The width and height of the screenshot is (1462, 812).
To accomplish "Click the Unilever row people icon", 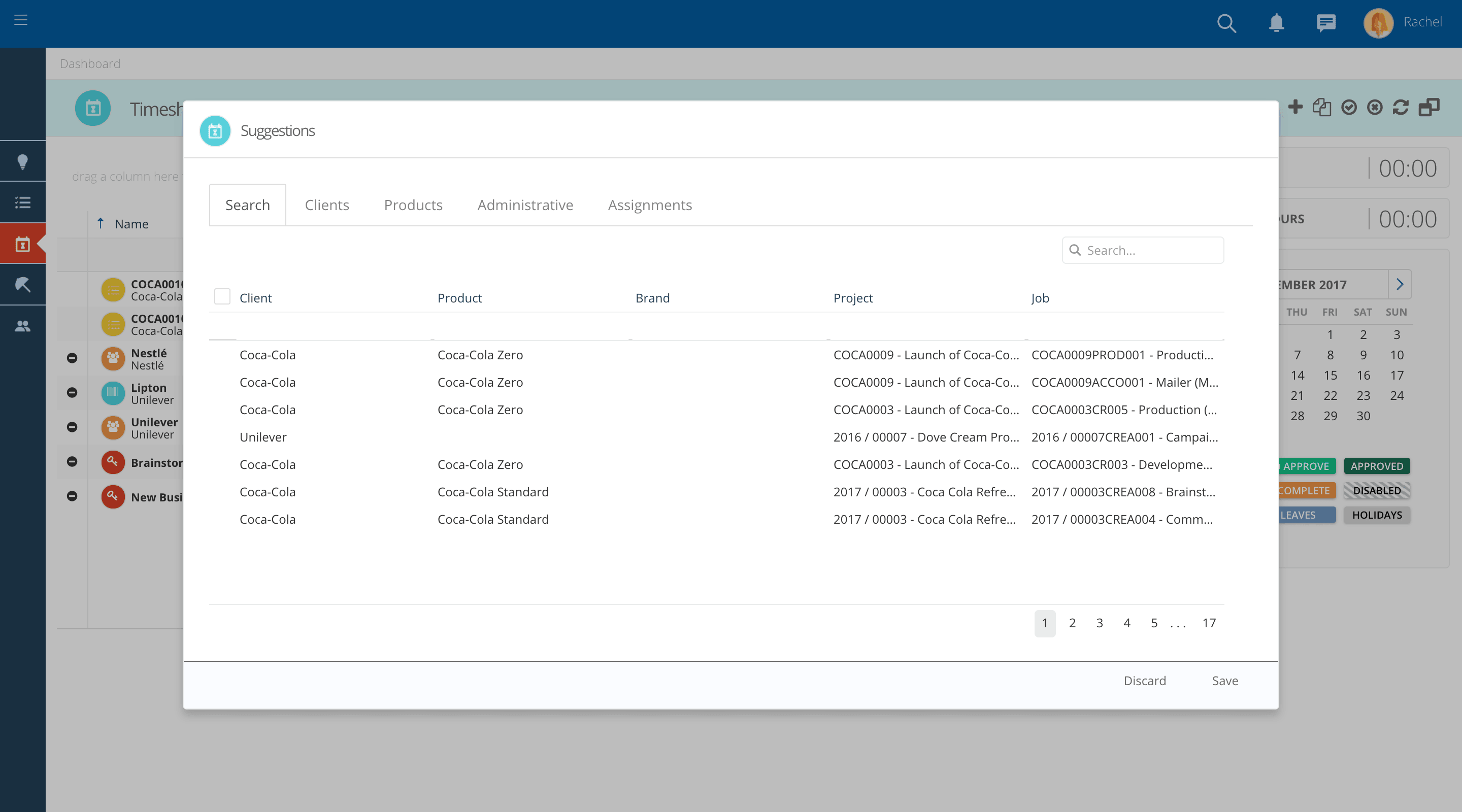I will pos(113,427).
